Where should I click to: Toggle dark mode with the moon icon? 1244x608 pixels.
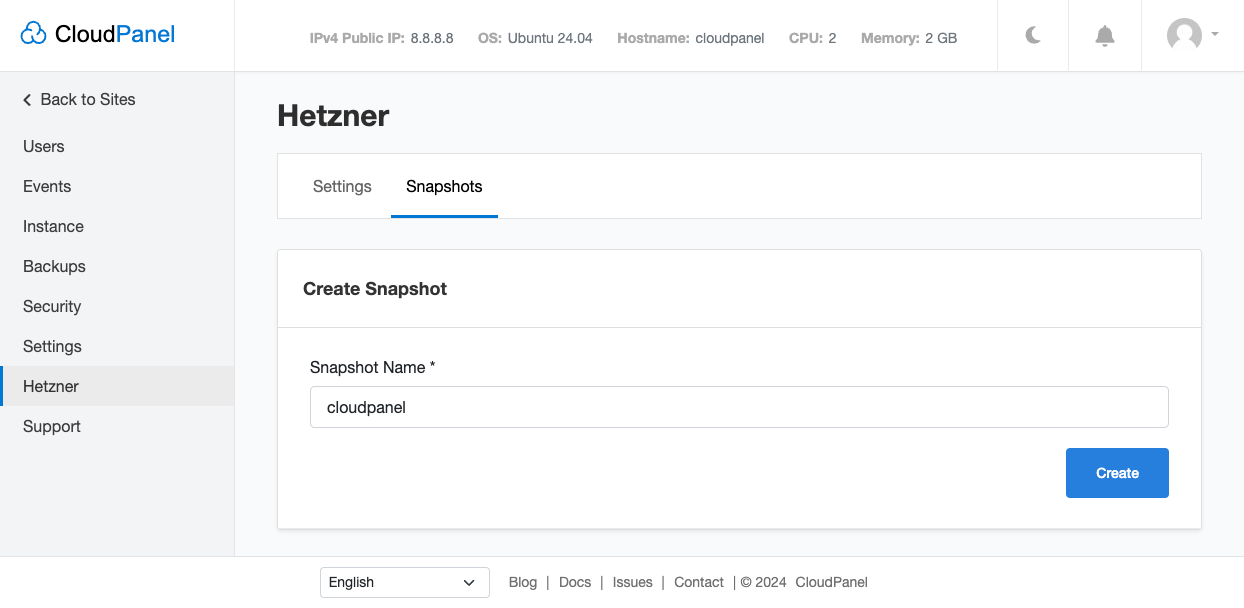tap(1033, 36)
